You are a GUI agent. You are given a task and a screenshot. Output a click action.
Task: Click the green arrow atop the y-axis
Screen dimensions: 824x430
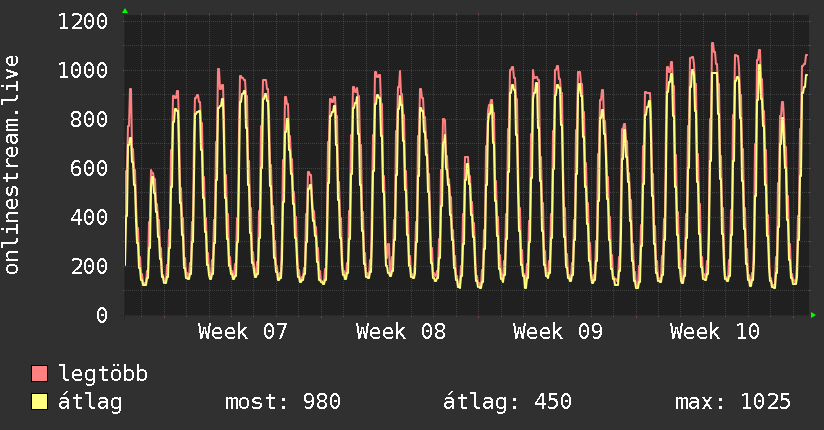pos(125,11)
